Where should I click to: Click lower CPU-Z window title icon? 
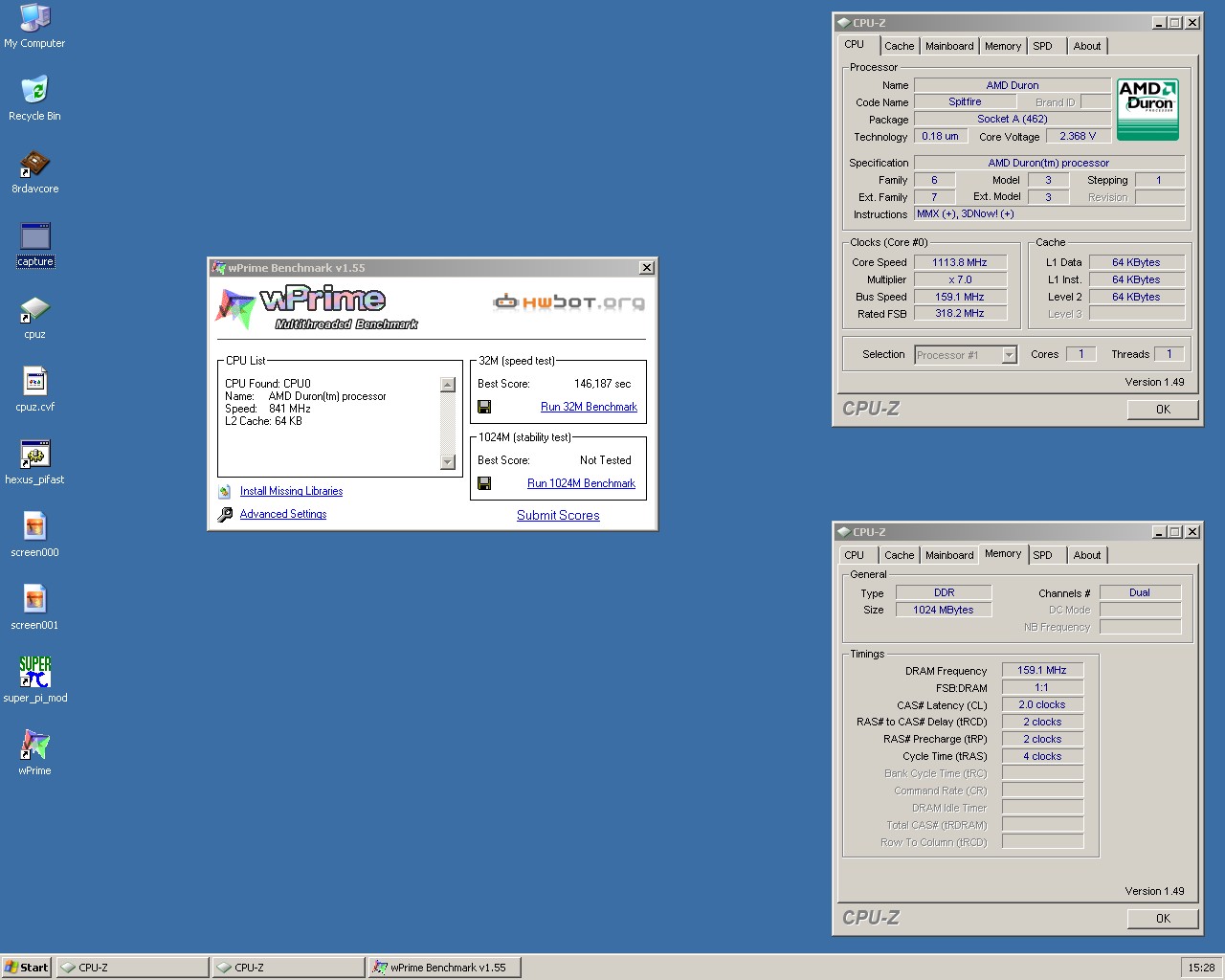pos(843,532)
